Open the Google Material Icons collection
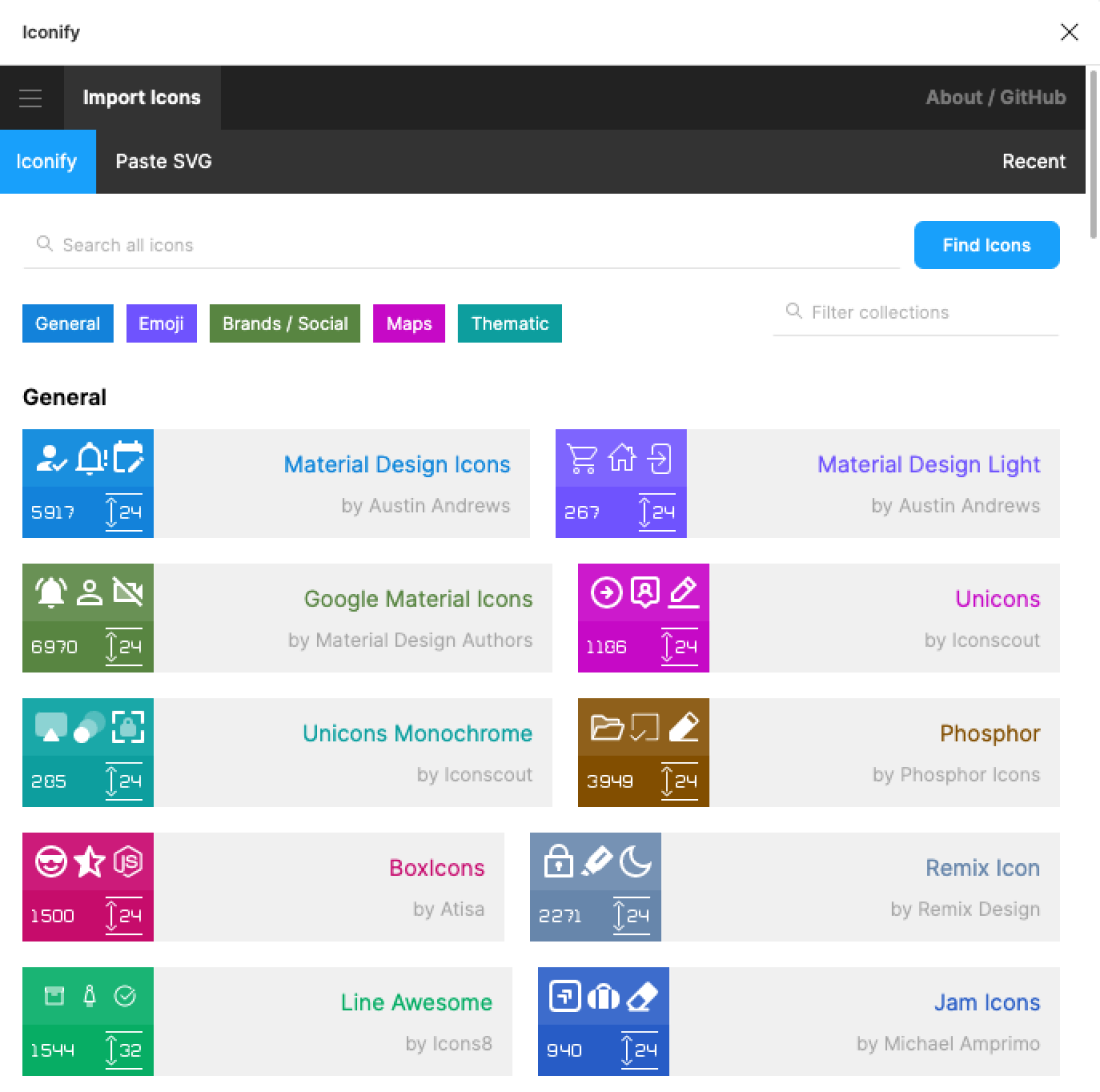This screenshot has width=1100, height=1092. [287, 618]
